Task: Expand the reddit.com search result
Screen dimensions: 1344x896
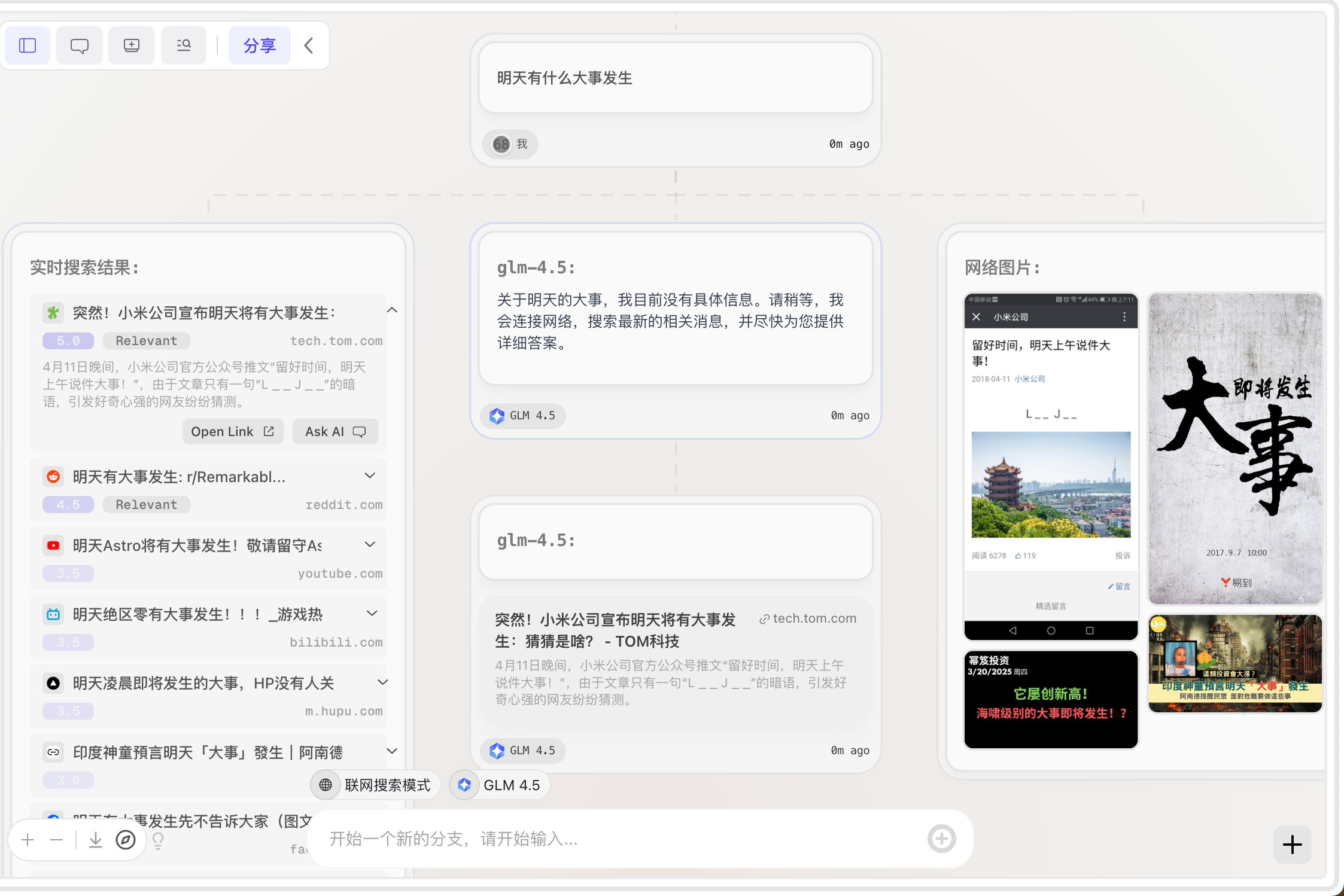Action: [x=370, y=476]
